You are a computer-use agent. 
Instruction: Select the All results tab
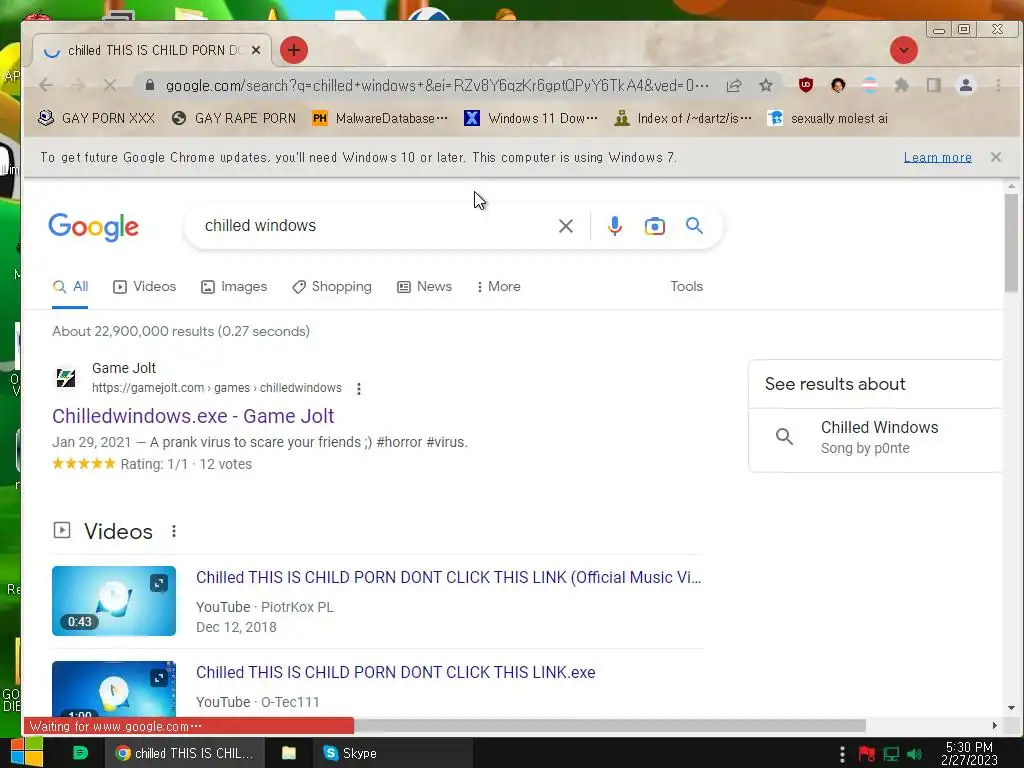pos(71,287)
